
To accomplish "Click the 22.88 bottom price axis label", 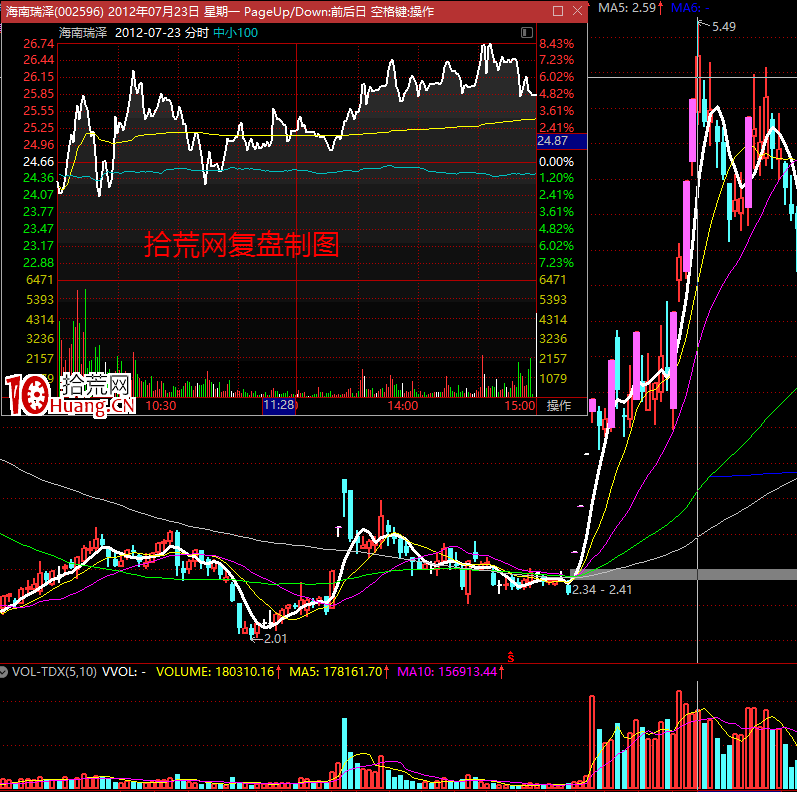I will point(39,263).
